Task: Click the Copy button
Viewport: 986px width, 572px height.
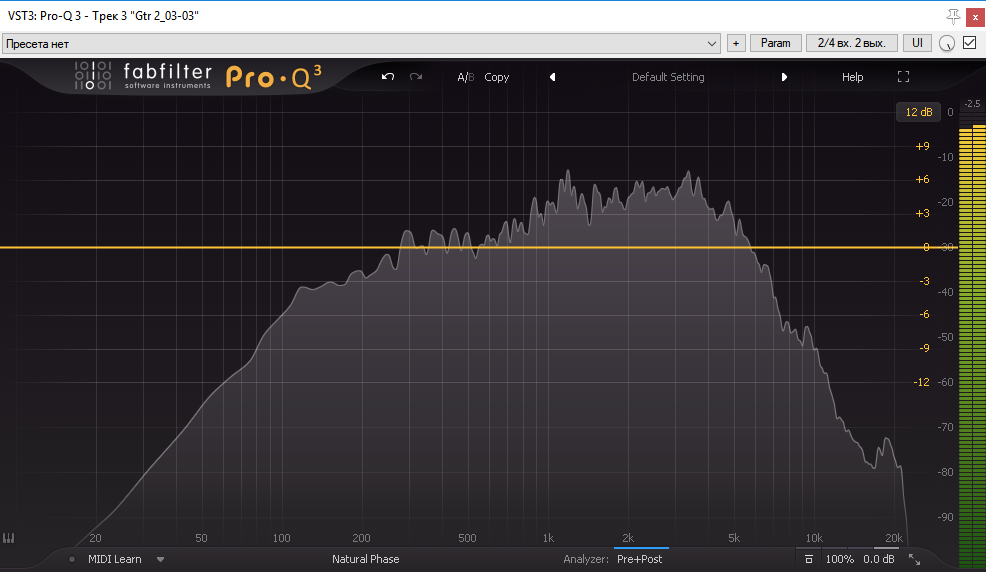Action: [x=496, y=77]
